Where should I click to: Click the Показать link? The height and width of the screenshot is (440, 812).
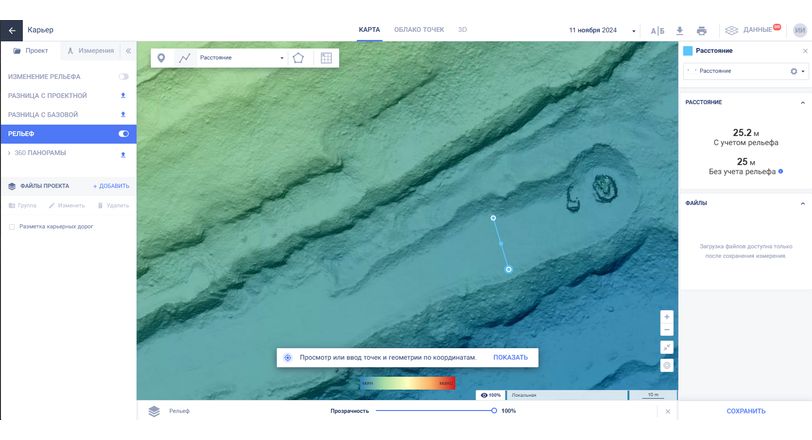coord(510,357)
